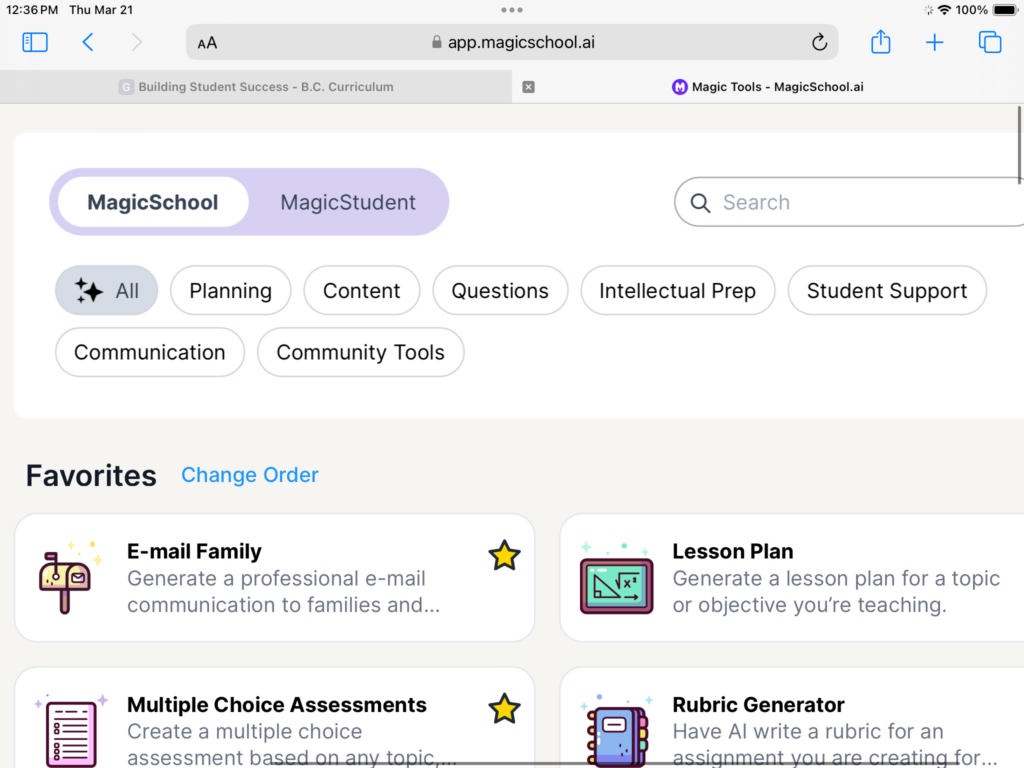Viewport: 1024px width, 768px height.
Task: Open the AA reader view menu
Action: (x=207, y=43)
